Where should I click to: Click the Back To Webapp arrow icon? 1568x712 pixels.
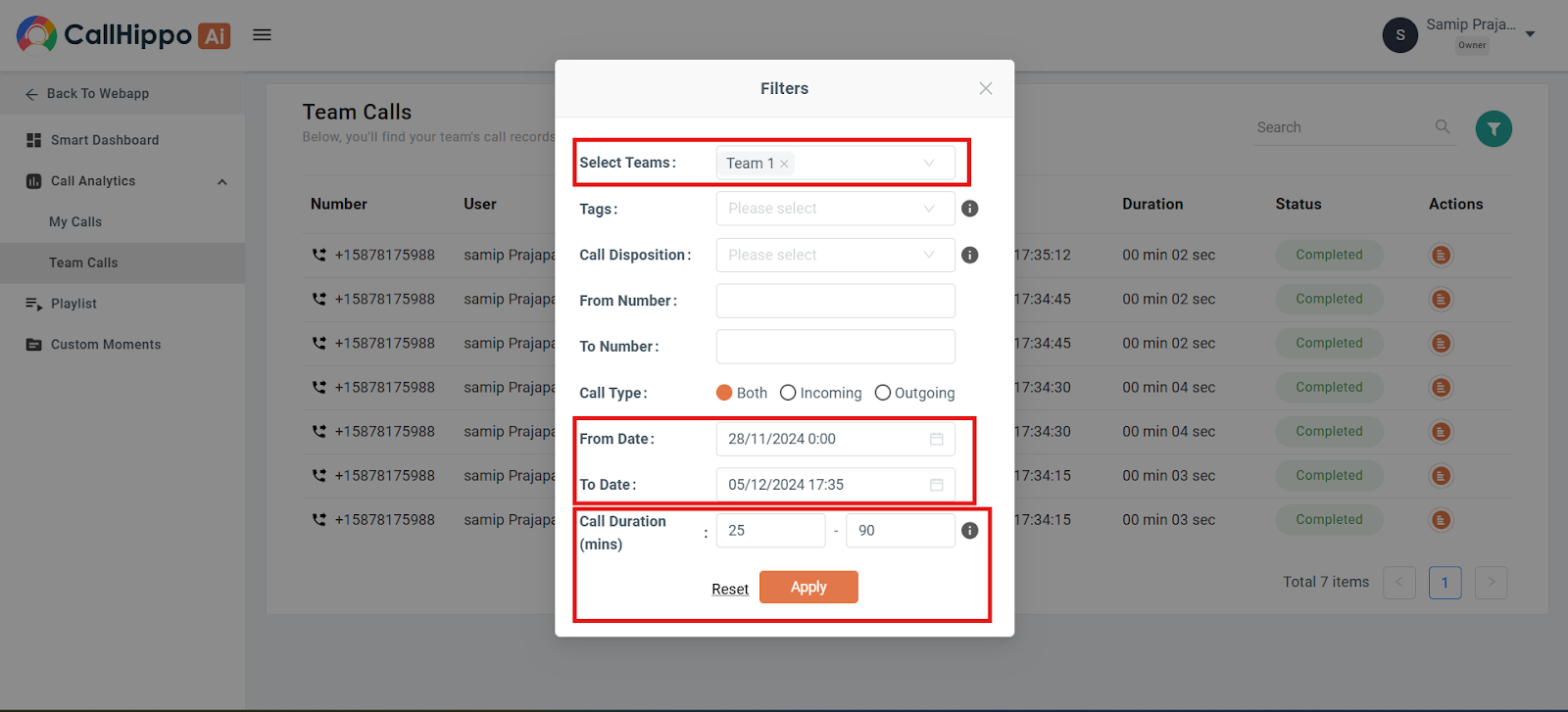[x=31, y=94]
